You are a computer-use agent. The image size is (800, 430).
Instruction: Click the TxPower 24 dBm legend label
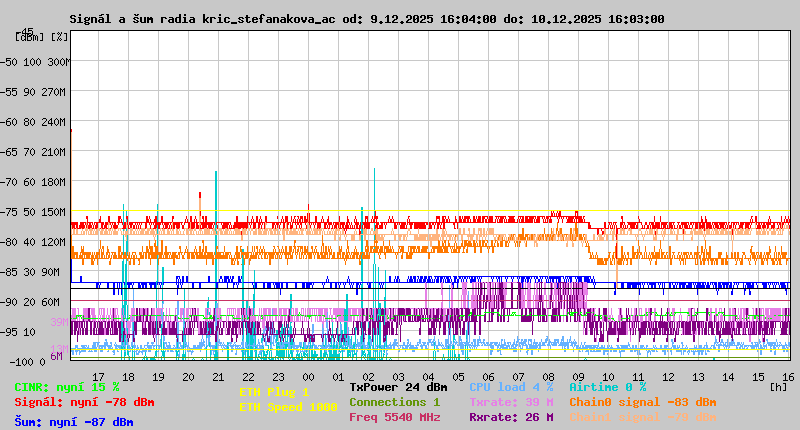pyautogui.click(x=398, y=386)
